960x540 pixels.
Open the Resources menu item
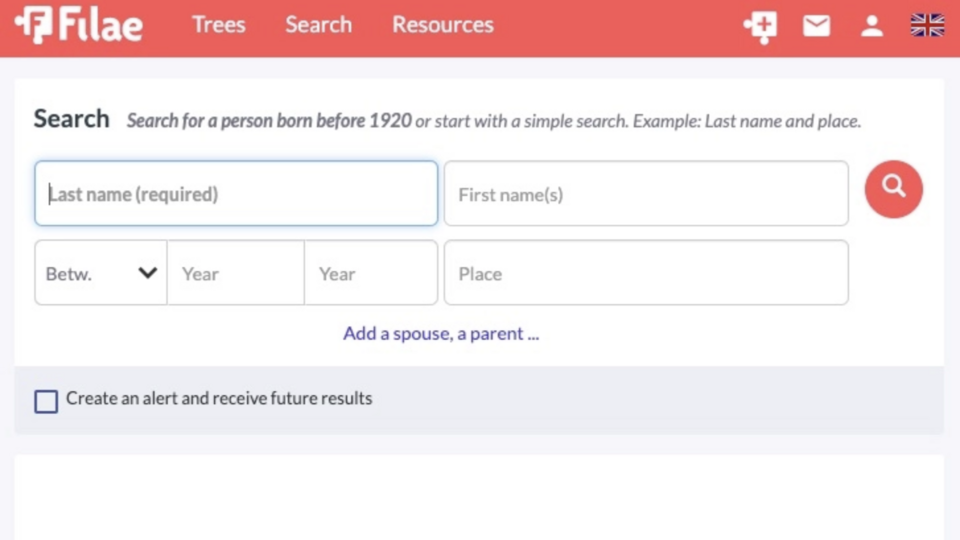click(442, 25)
